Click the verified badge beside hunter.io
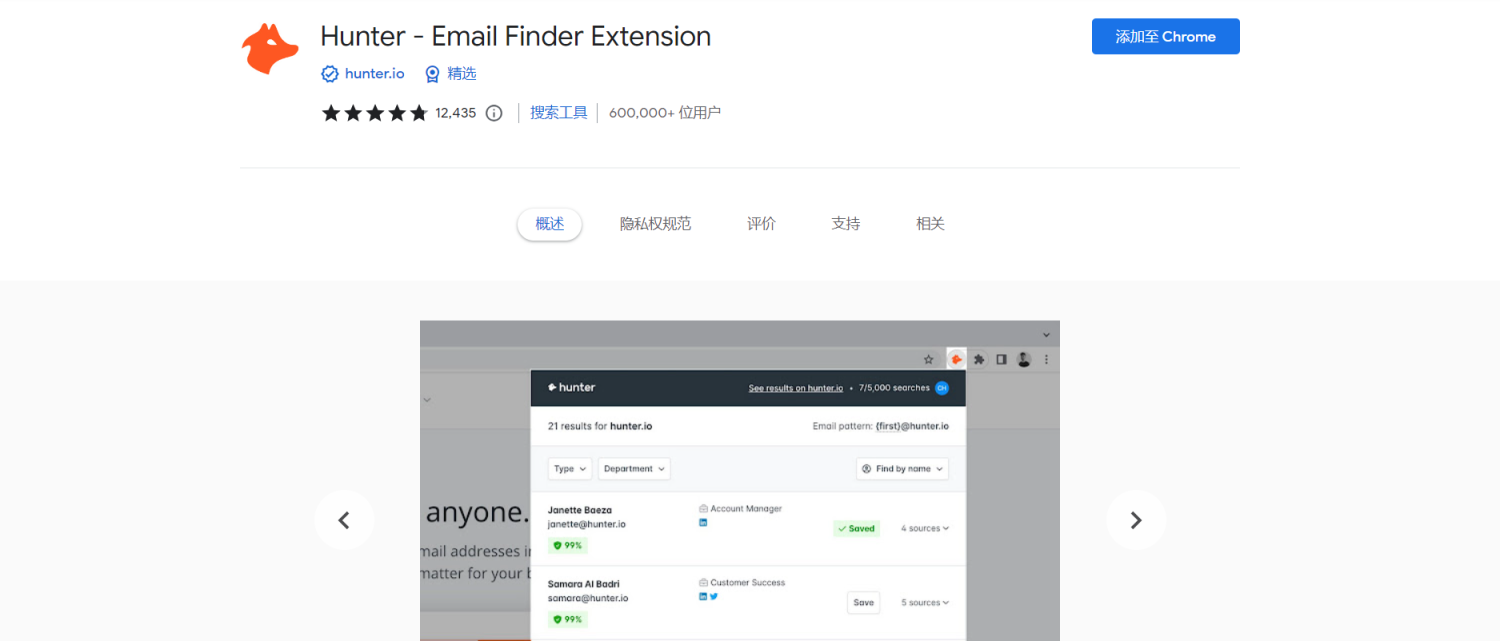 (x=330, y=73)
